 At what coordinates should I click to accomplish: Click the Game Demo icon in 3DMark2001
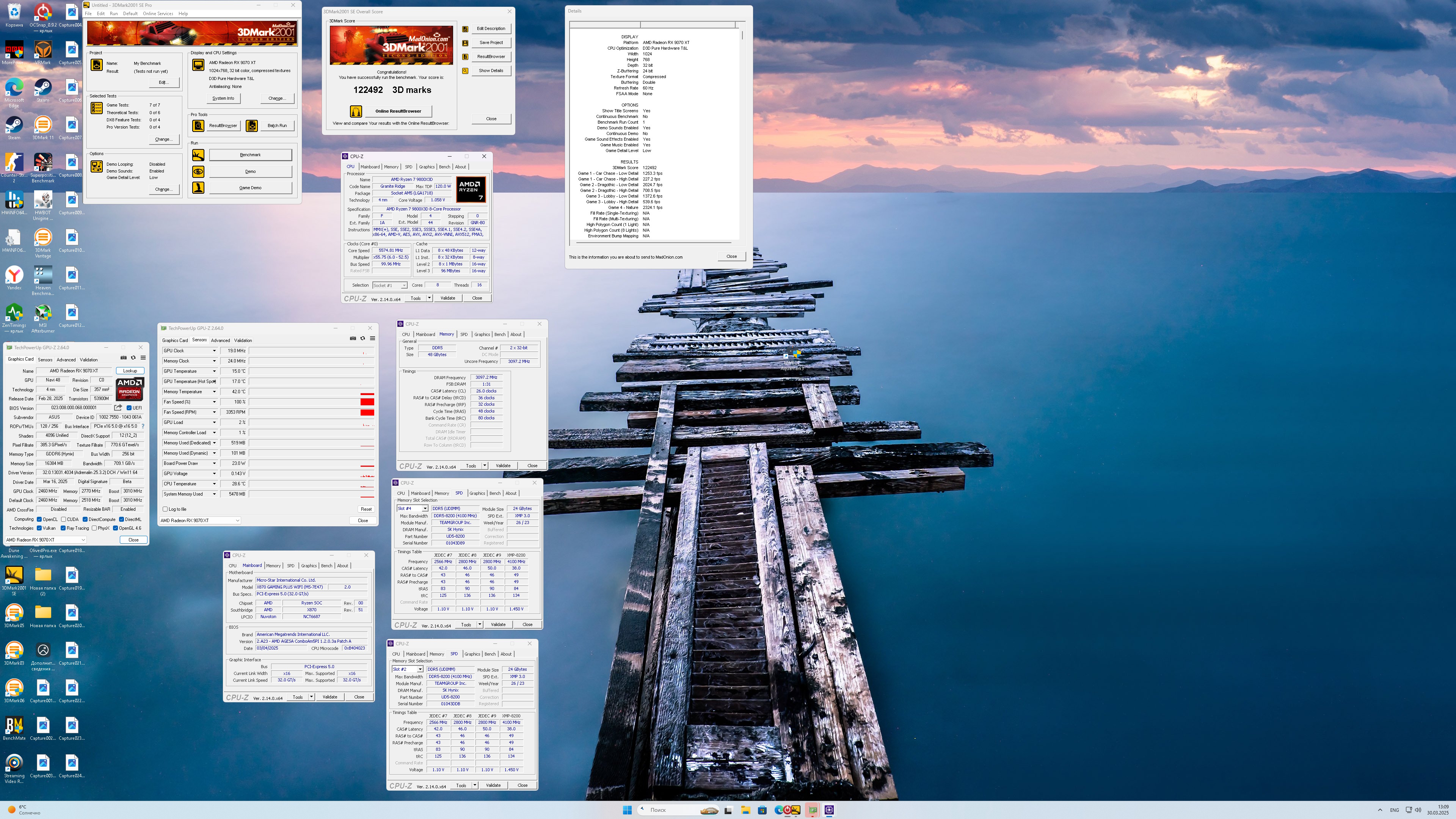(198, 188)
